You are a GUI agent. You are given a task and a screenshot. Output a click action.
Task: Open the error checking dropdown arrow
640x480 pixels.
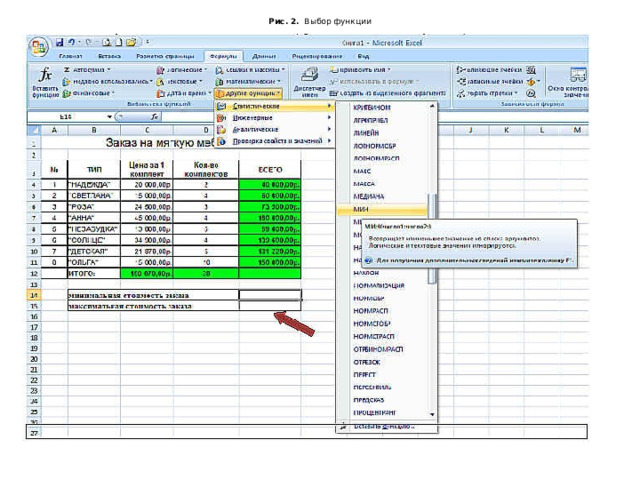pyautogui.click(x=538, y=82)
